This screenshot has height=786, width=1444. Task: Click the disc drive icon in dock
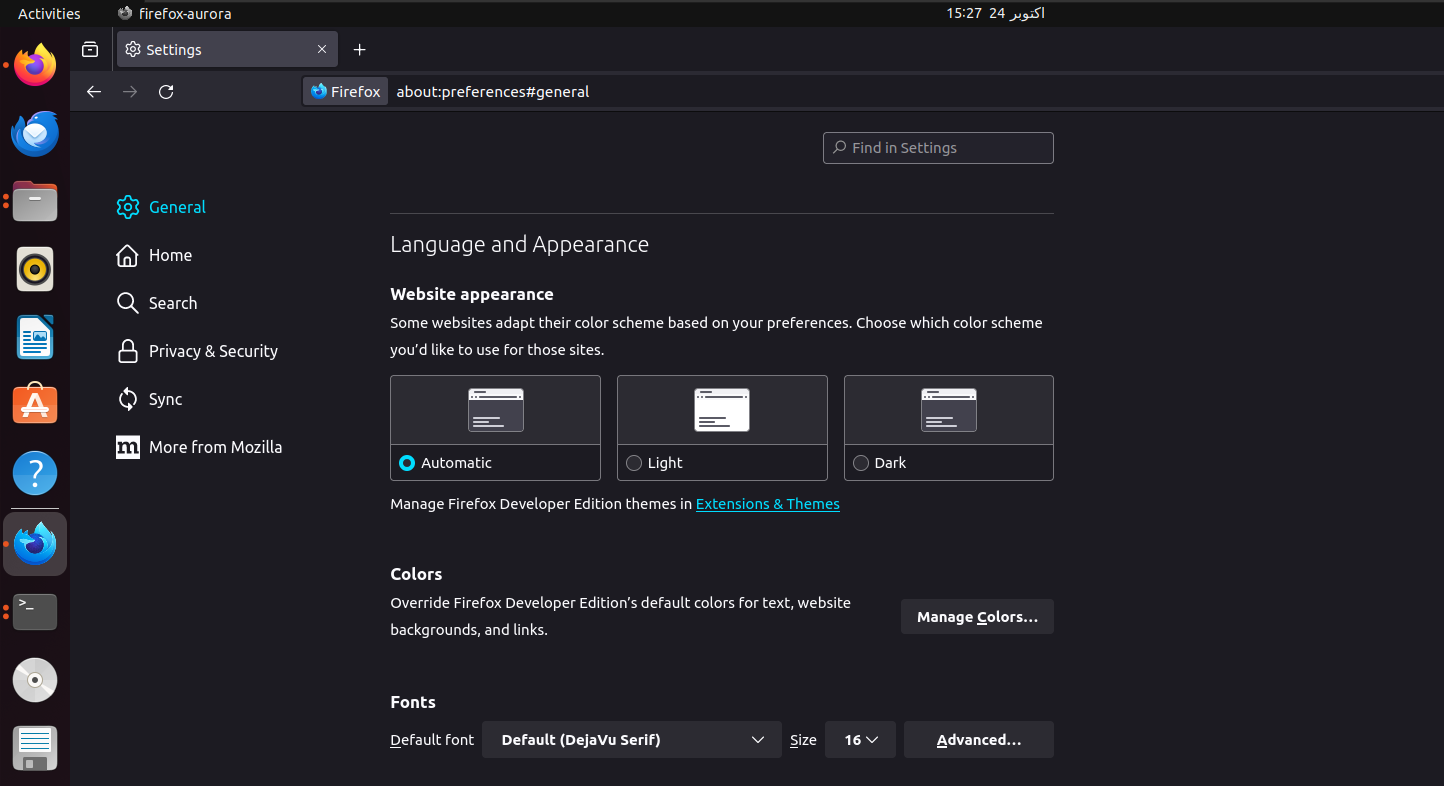[35, 680]
